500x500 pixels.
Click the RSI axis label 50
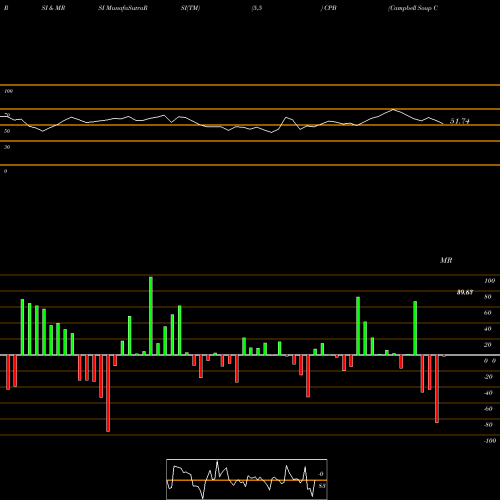click(7, 131)
